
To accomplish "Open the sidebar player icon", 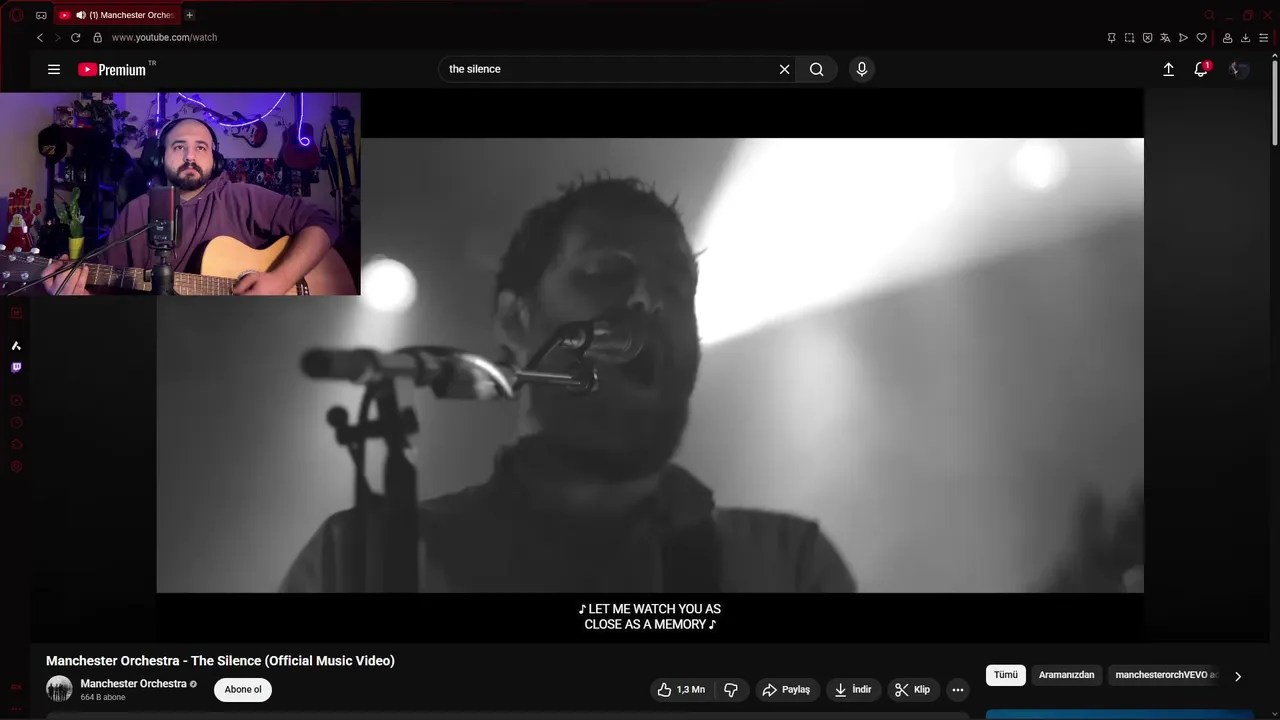I will (x=16, y=400).
